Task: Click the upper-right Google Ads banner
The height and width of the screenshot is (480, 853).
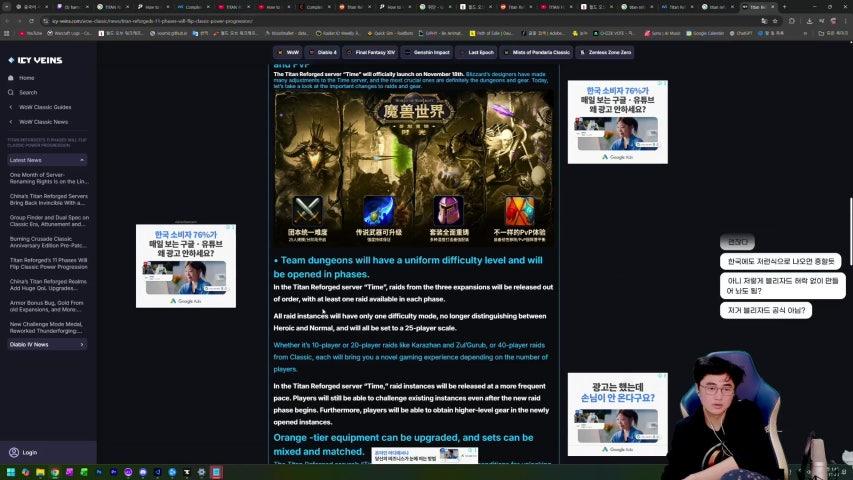Action: pyautogui.click(x=617, y=122)
